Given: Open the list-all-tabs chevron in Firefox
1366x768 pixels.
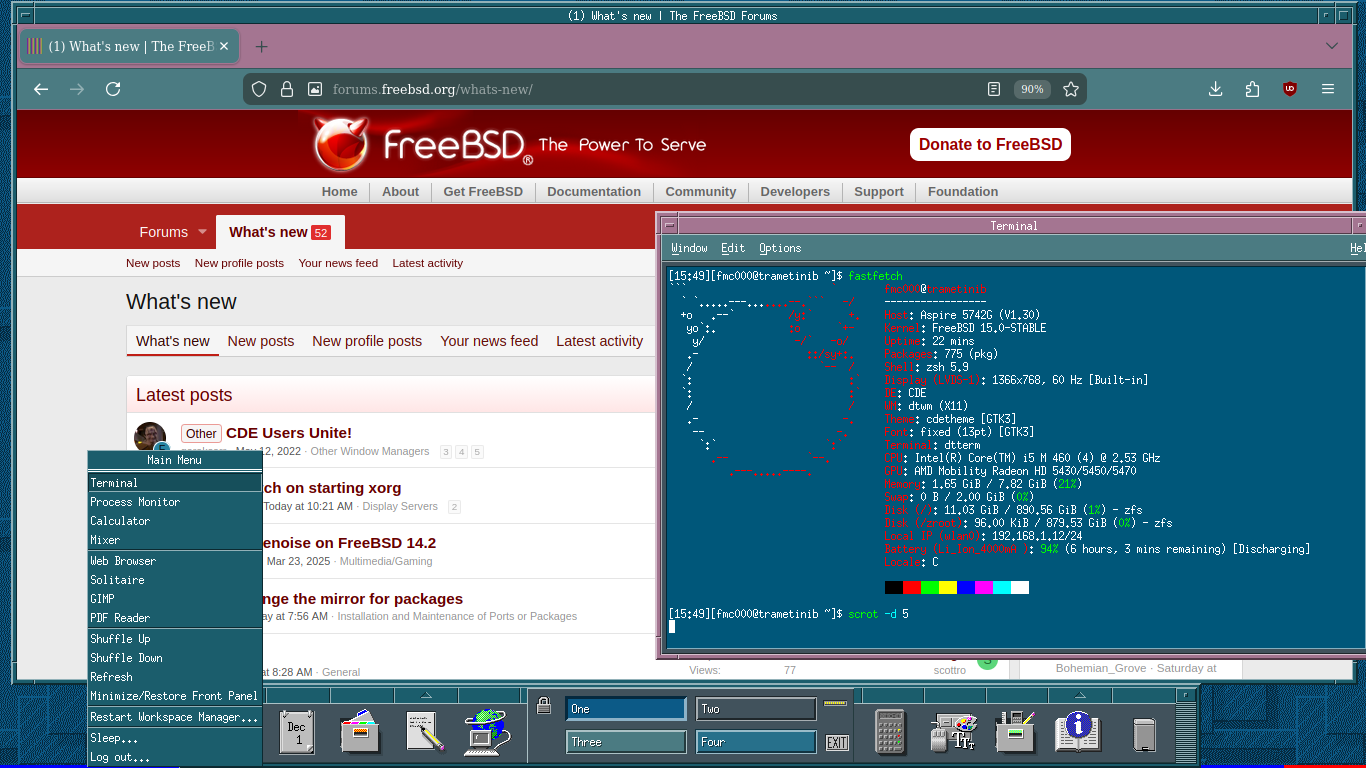Looking at the screenshot, I should [x=1330, y=47].
